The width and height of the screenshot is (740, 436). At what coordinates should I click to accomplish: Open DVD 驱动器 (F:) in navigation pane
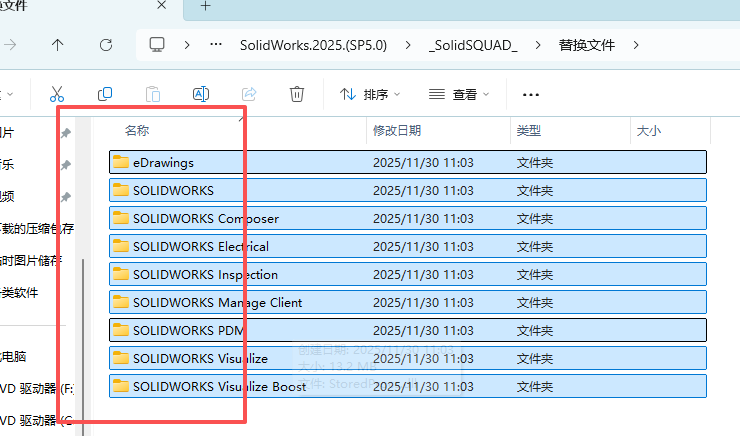tap(37, 388)
